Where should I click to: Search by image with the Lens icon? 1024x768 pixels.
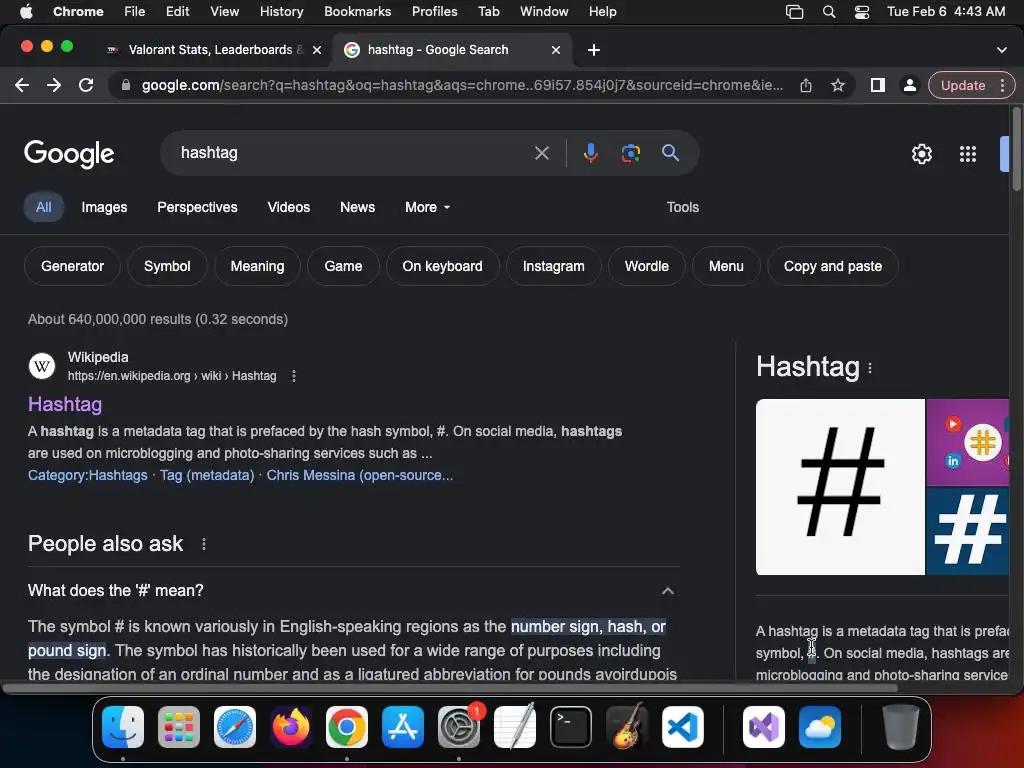(631, 153)
